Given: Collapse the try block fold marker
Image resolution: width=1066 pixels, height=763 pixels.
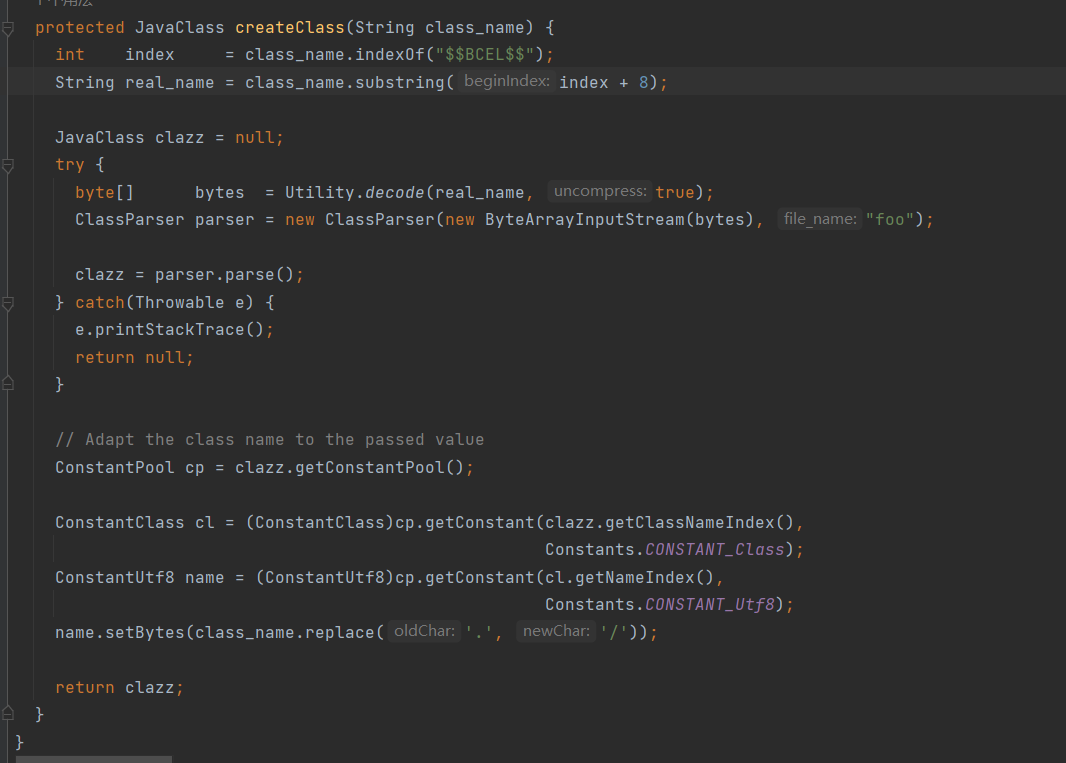Looking at the screenshot, I should coord(8,165).
